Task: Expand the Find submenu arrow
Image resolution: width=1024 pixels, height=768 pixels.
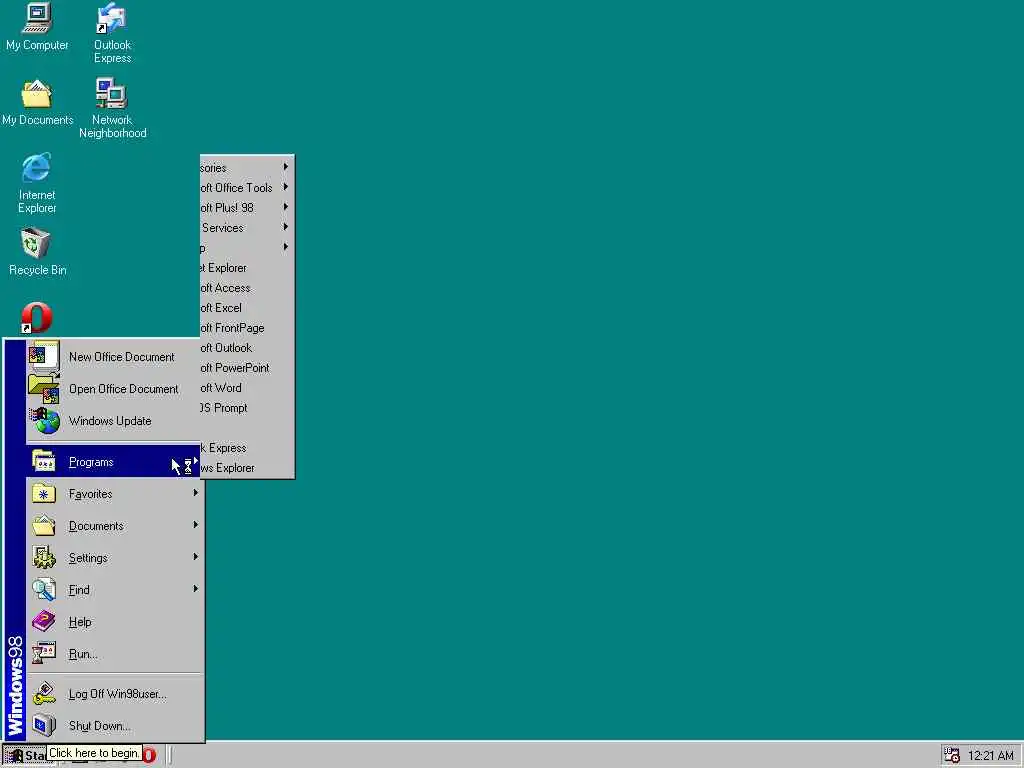Action: [x=195, y=589]
